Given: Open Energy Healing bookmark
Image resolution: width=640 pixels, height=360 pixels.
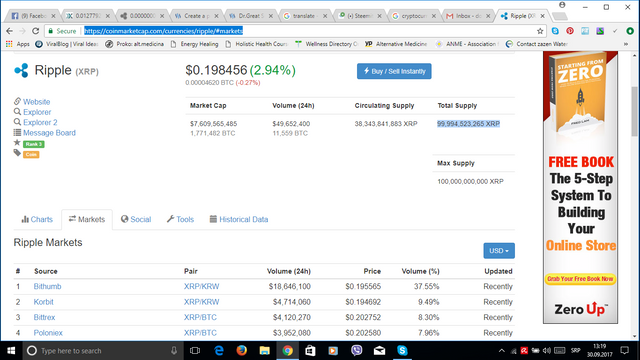Looking at the screenshot, I should 194,44.
